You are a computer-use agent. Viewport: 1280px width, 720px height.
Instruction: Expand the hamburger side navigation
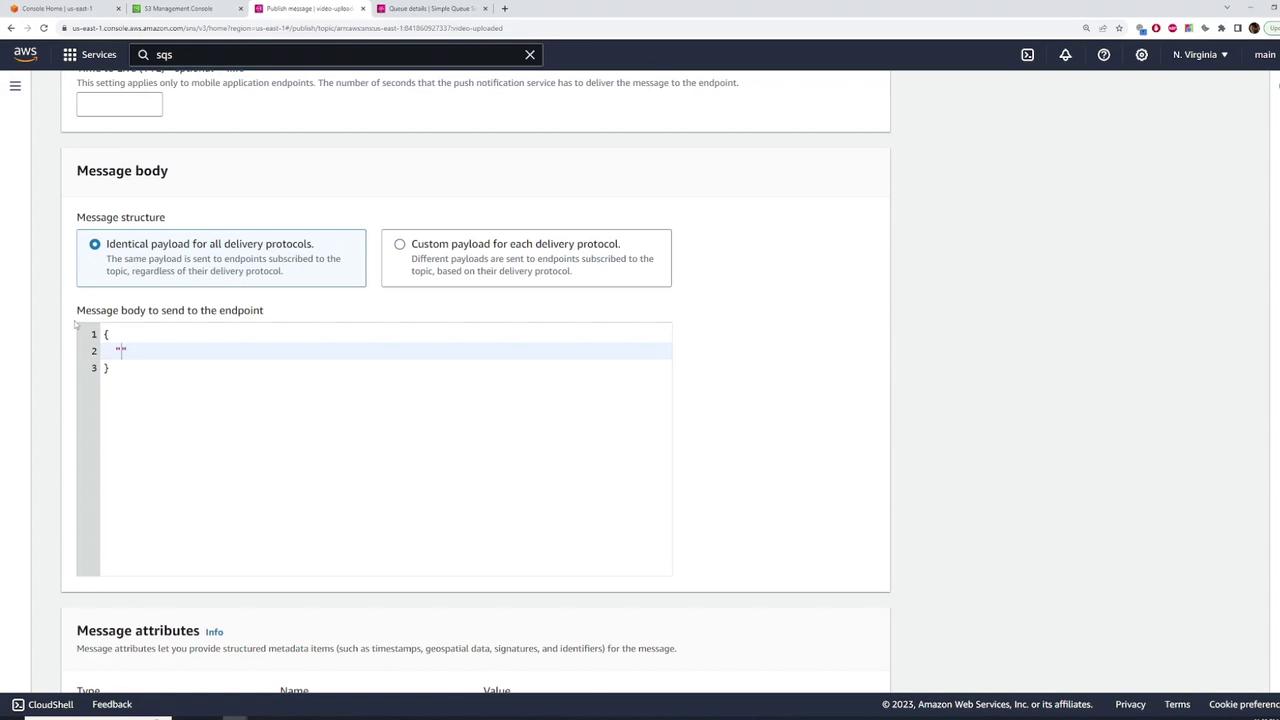[x=15, y=86]
